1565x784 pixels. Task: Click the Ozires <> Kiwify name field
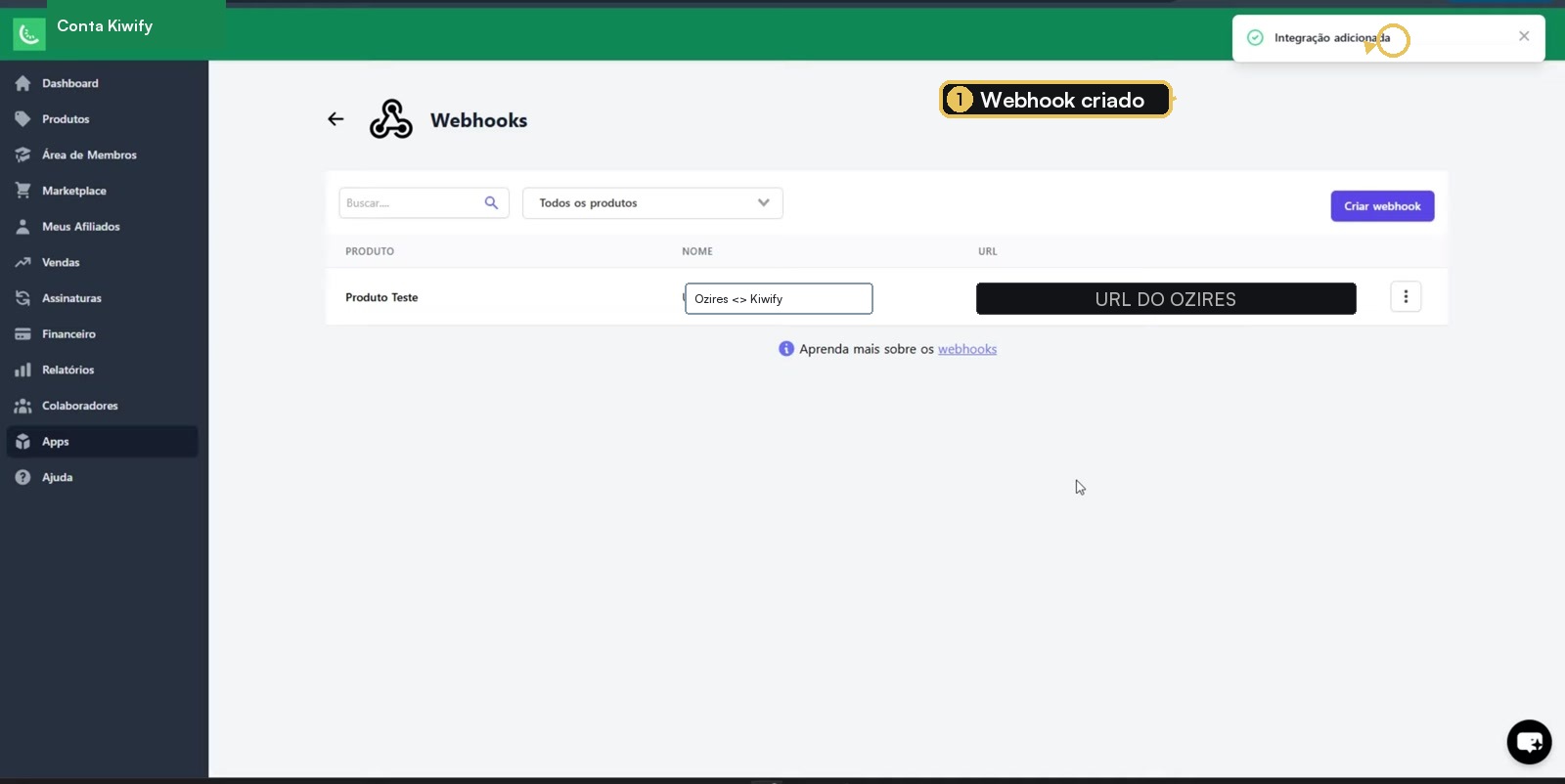click(779, 299)
